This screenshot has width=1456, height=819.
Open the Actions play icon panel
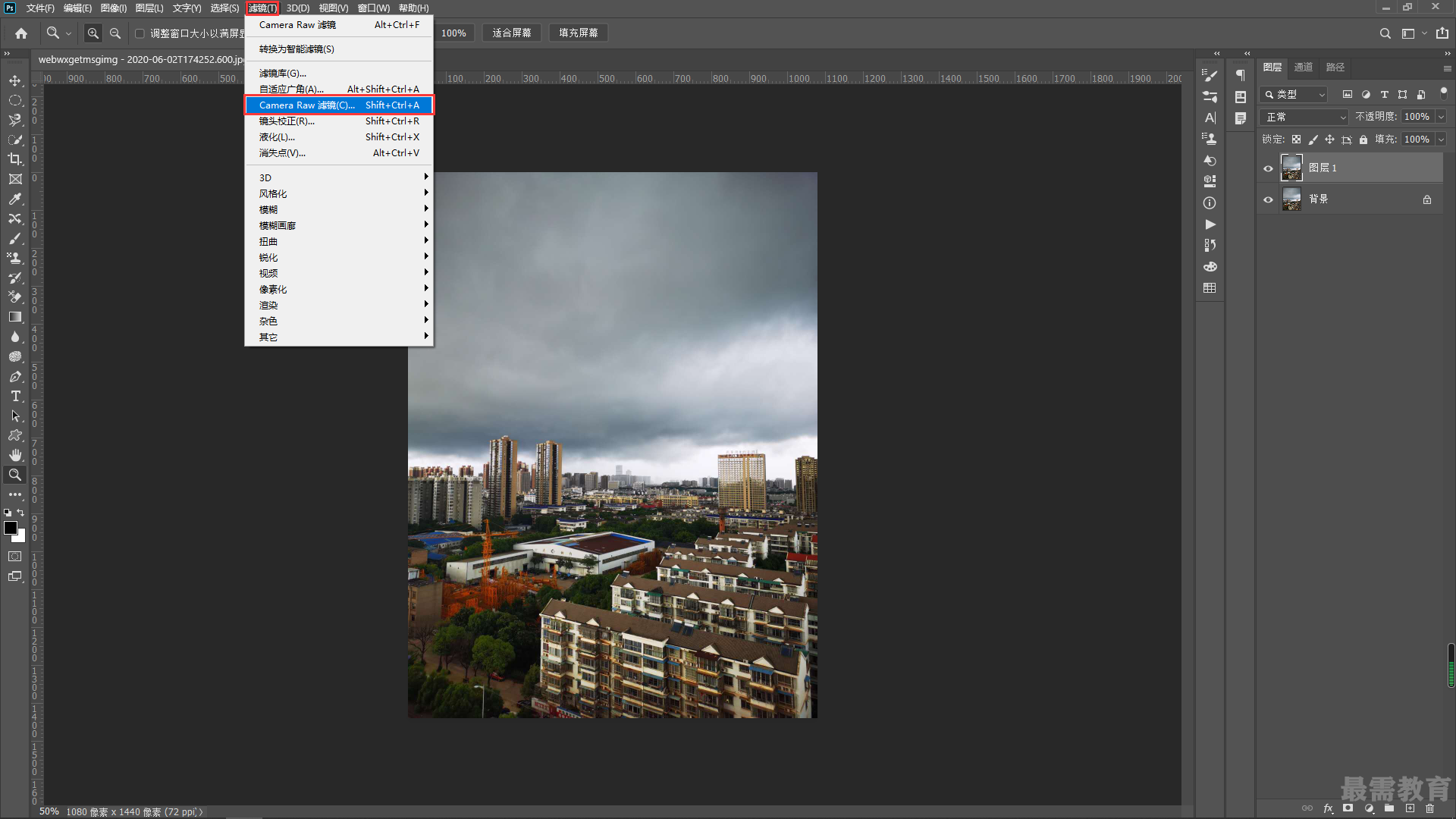[1210, 224]
